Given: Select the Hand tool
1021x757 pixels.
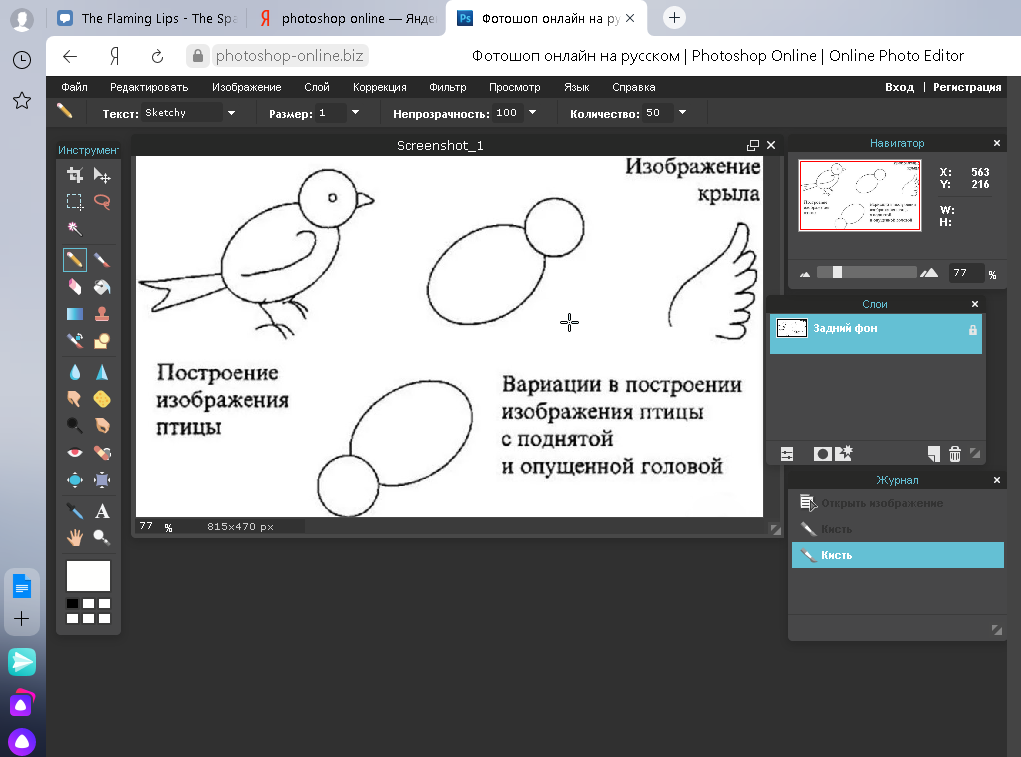Looking at the screenshot, I should pyautogui.click(x=75, y=537).
